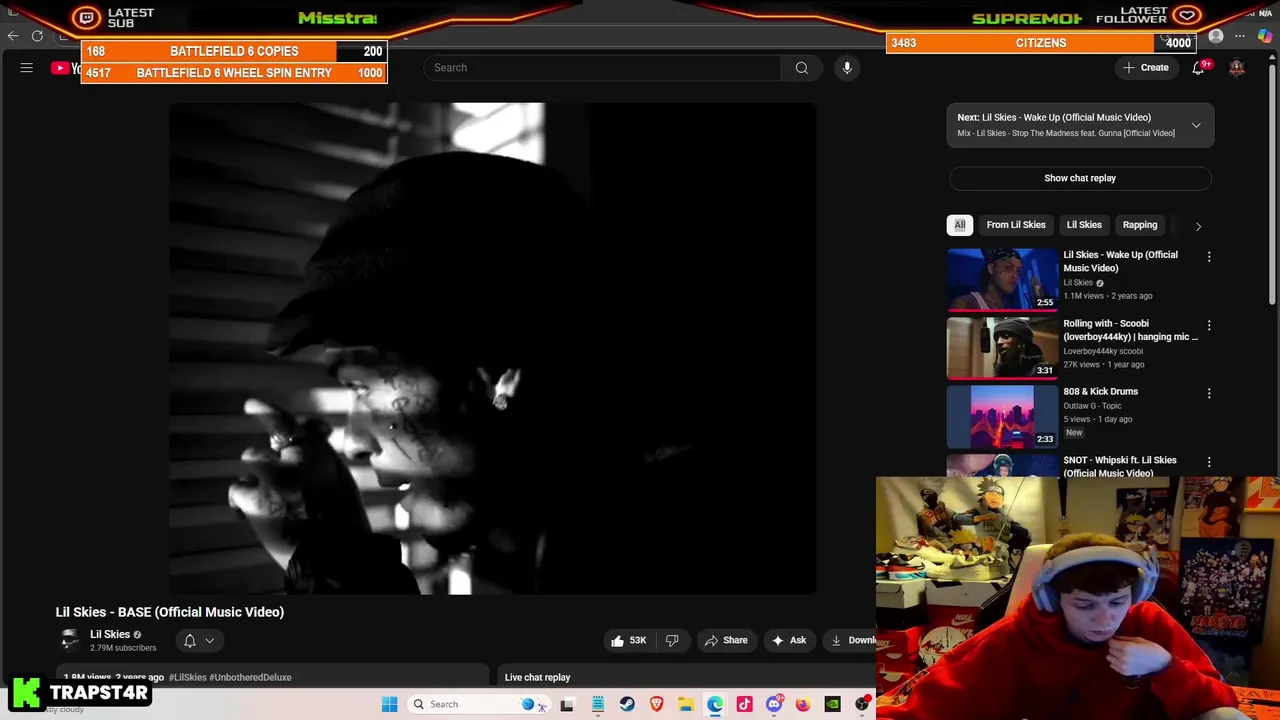Viewport: 1280px width, 720px height.
Task: Open TikTok from the taskbar
Action: [744, 704]
